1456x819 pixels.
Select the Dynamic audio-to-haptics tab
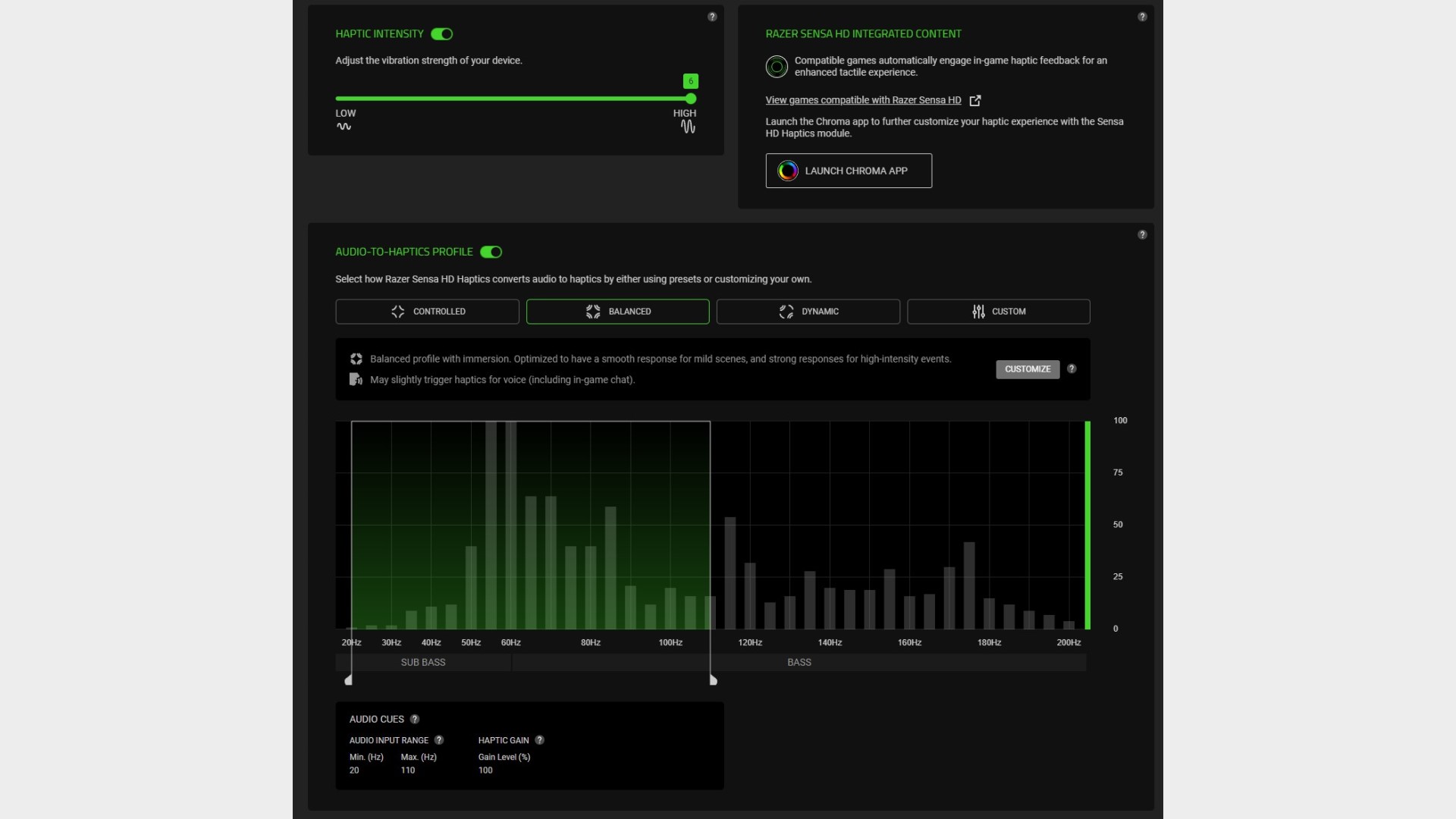click(808, 311)
